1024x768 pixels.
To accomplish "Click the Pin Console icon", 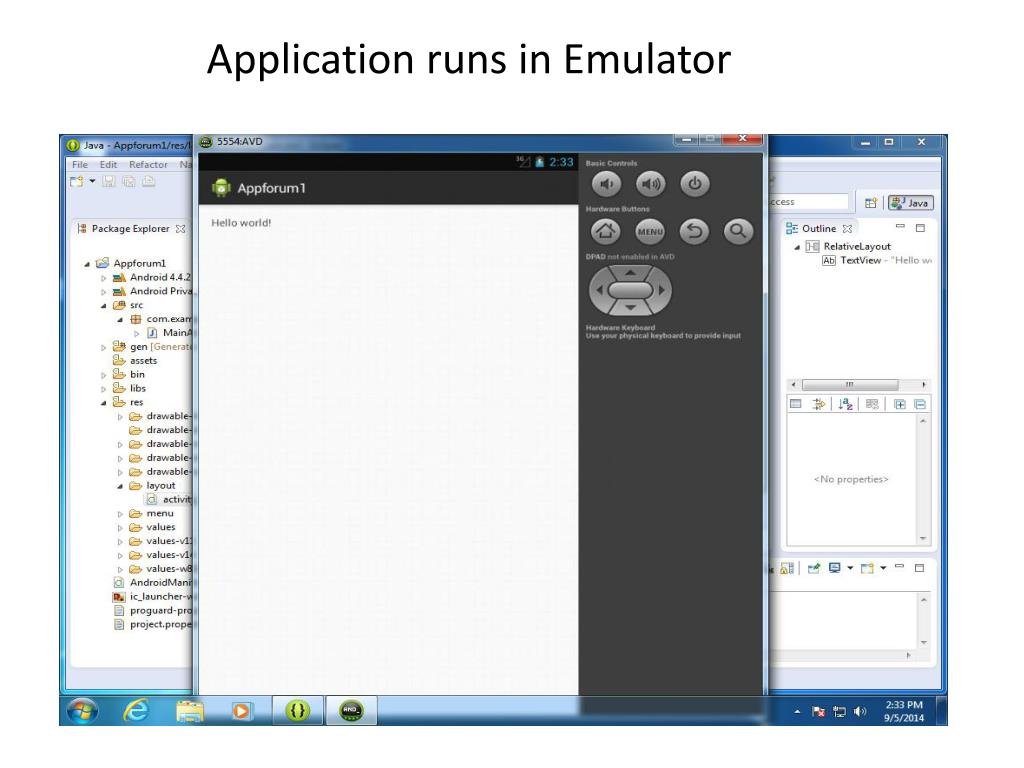I will pos(814,568).
